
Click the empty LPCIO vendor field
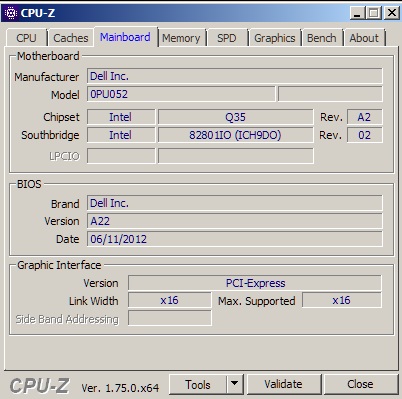(x=121, y=156)
